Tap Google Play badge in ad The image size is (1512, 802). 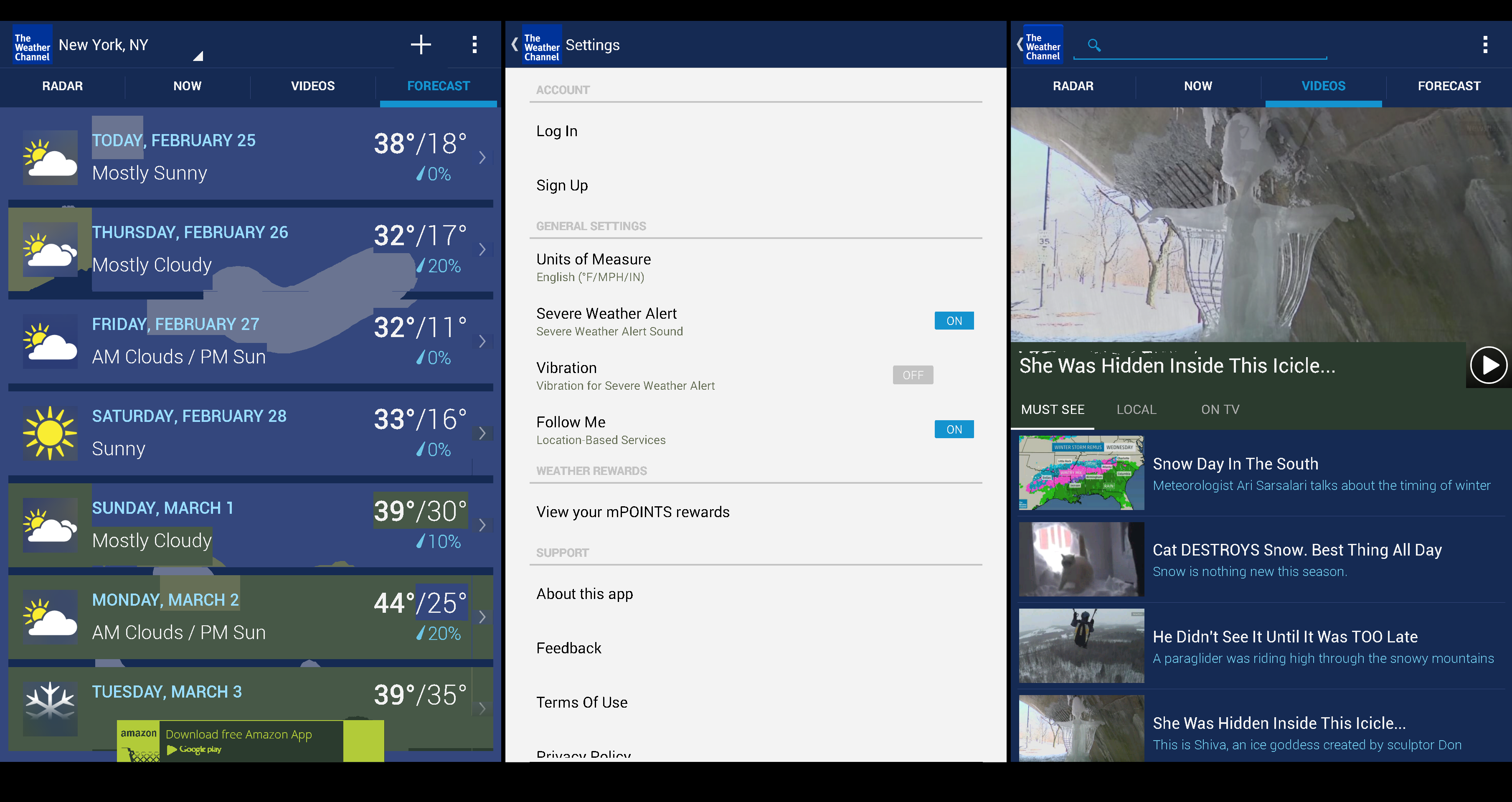coord(194,750)
